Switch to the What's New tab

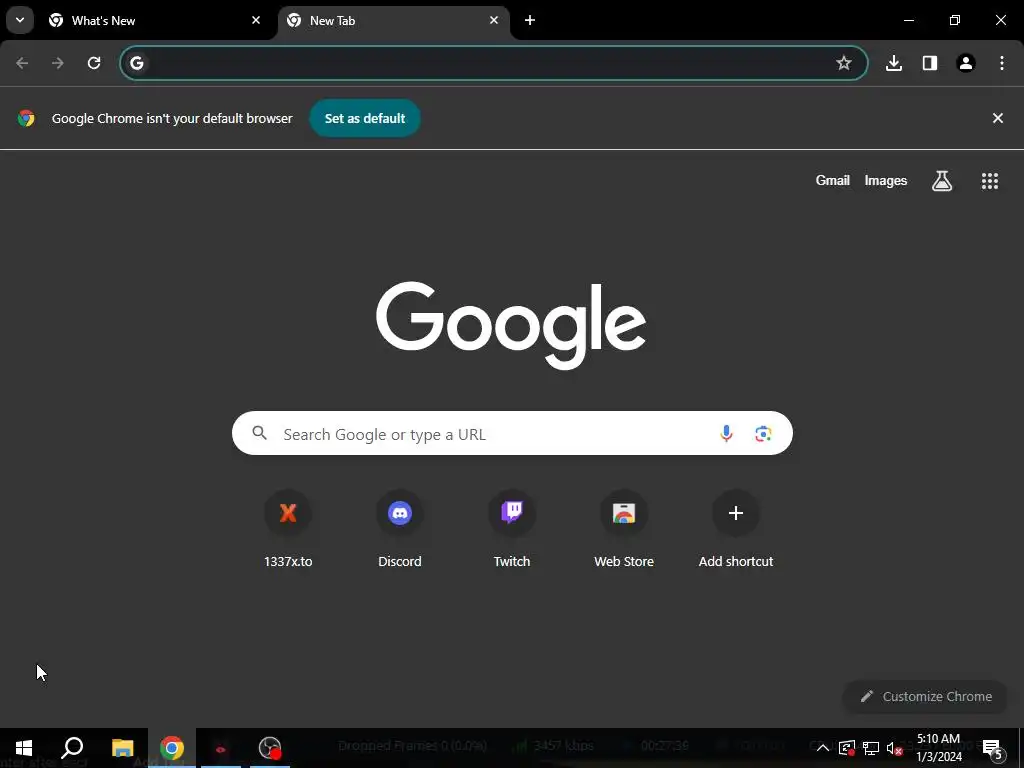tap(155, 21)
